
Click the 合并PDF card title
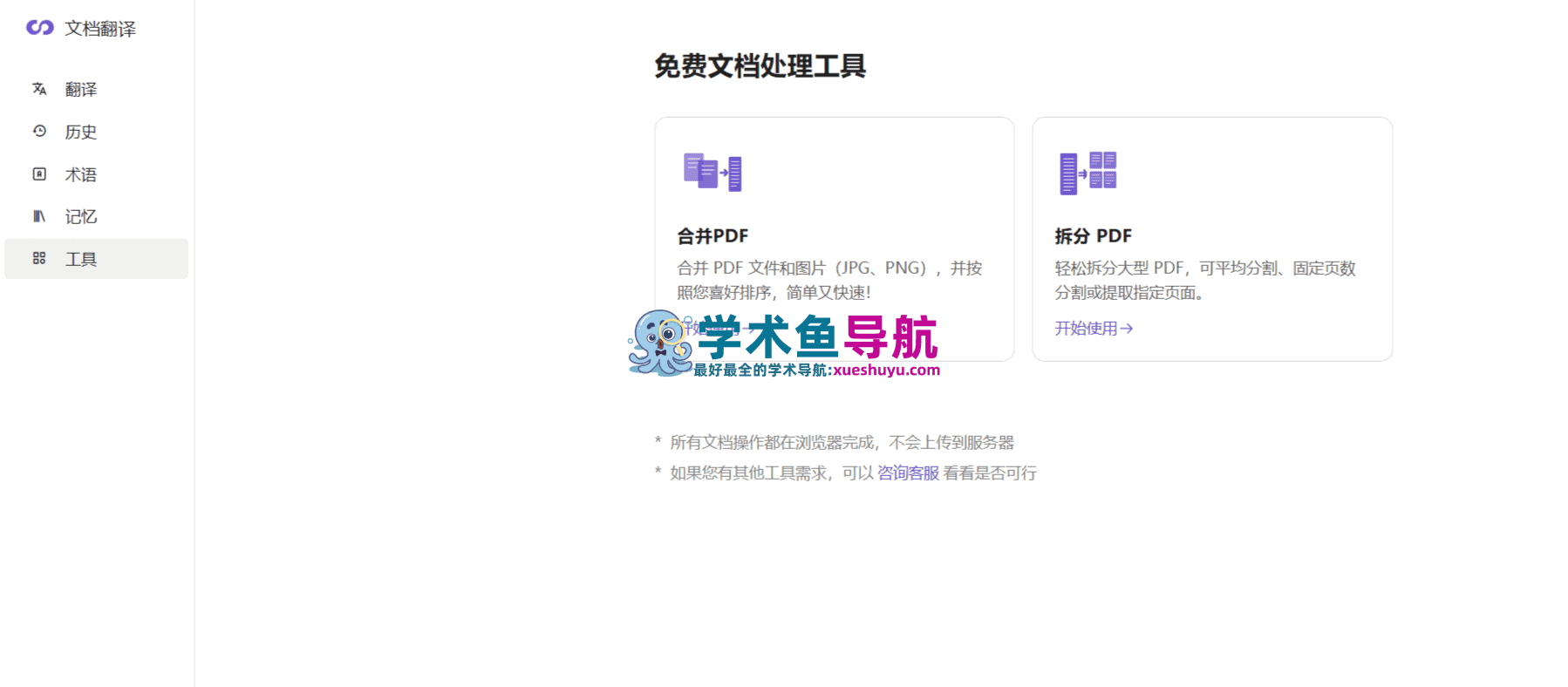pyautogui.click(x=712, y=236)
